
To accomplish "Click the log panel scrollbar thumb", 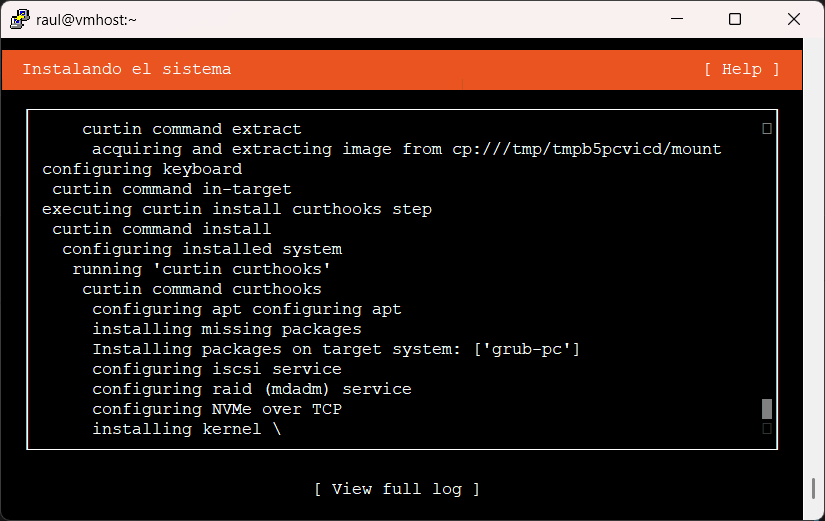I will (767, 409).
